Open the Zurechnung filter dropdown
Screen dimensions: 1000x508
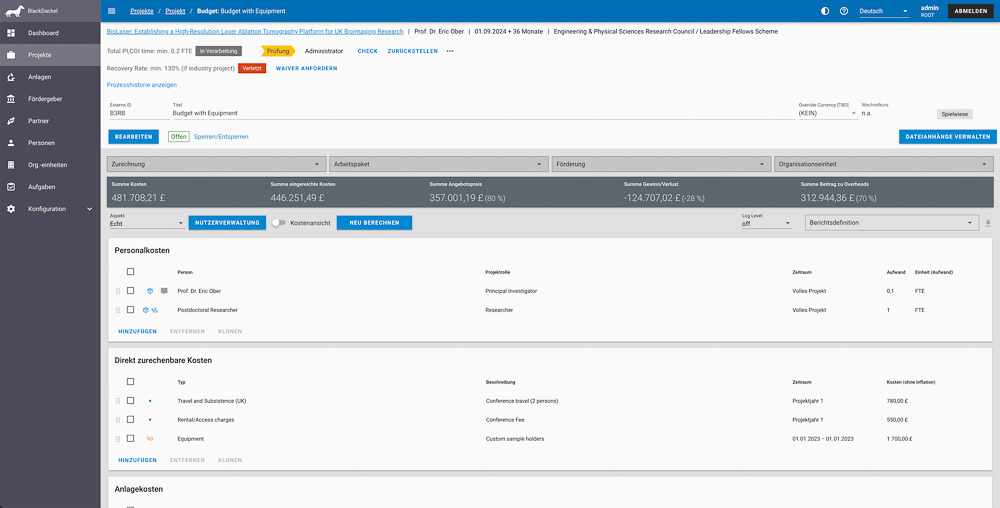coord(216,164)
